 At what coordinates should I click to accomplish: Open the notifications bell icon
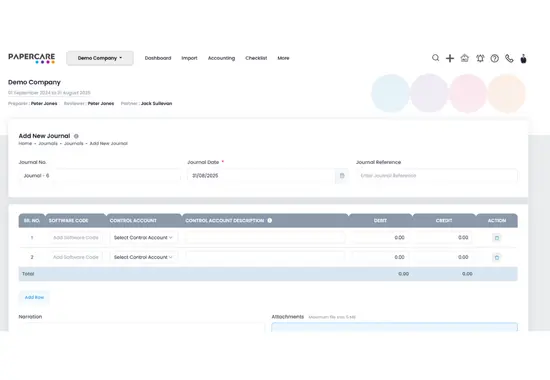click(x=480, y=58)
